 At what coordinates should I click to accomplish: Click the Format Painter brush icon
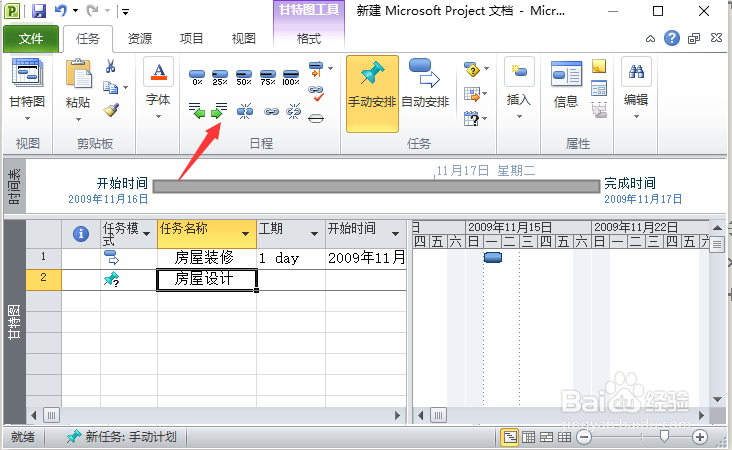click(111, 110)
